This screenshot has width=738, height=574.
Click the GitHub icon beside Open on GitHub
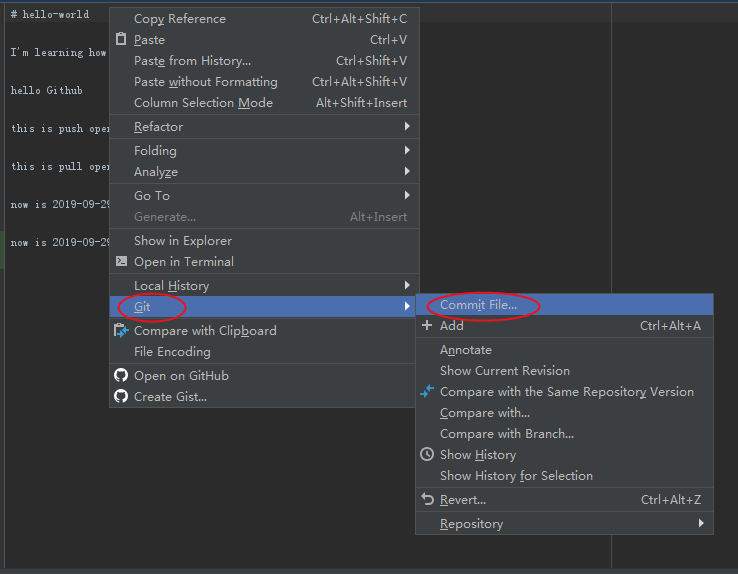click(x=121, y=375)
